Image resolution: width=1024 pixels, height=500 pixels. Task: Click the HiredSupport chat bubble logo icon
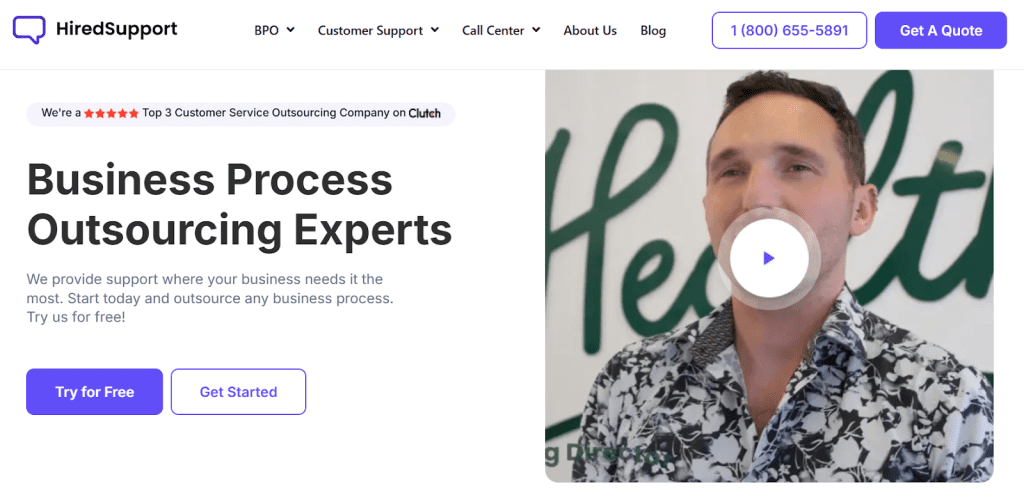click(x=29, y=29)
